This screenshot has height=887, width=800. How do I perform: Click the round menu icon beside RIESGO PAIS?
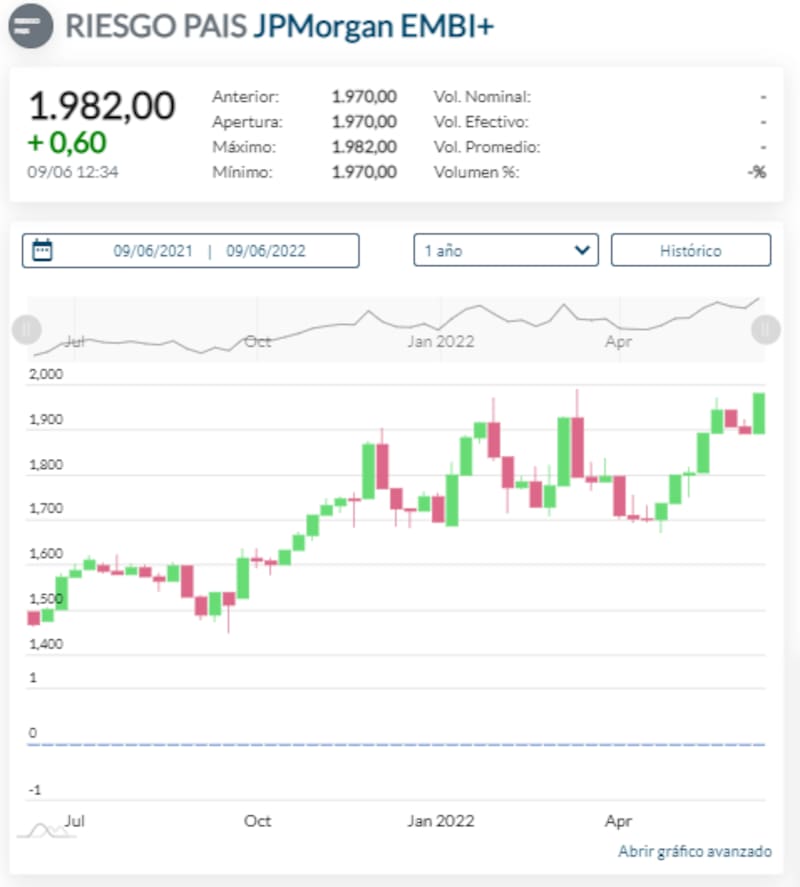pos(30,26)
